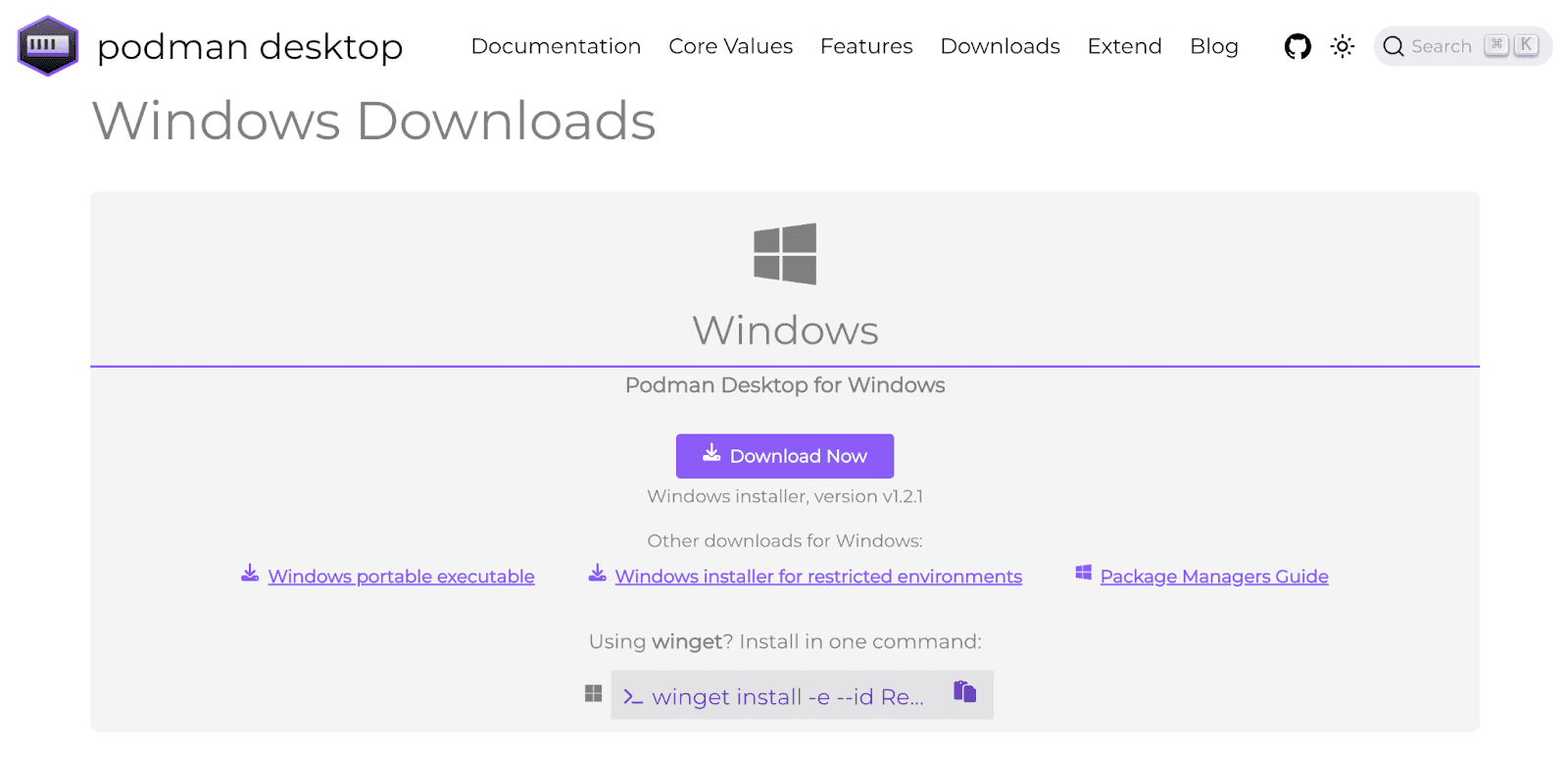
Task: Click download icon beside restricted environments installer
Action: pos(597,573)
